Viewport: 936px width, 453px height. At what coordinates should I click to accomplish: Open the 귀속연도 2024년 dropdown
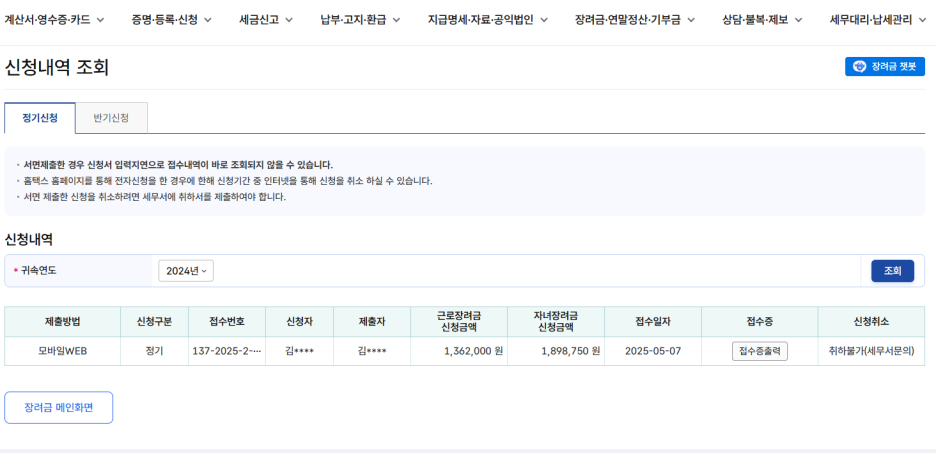(186, 271)
